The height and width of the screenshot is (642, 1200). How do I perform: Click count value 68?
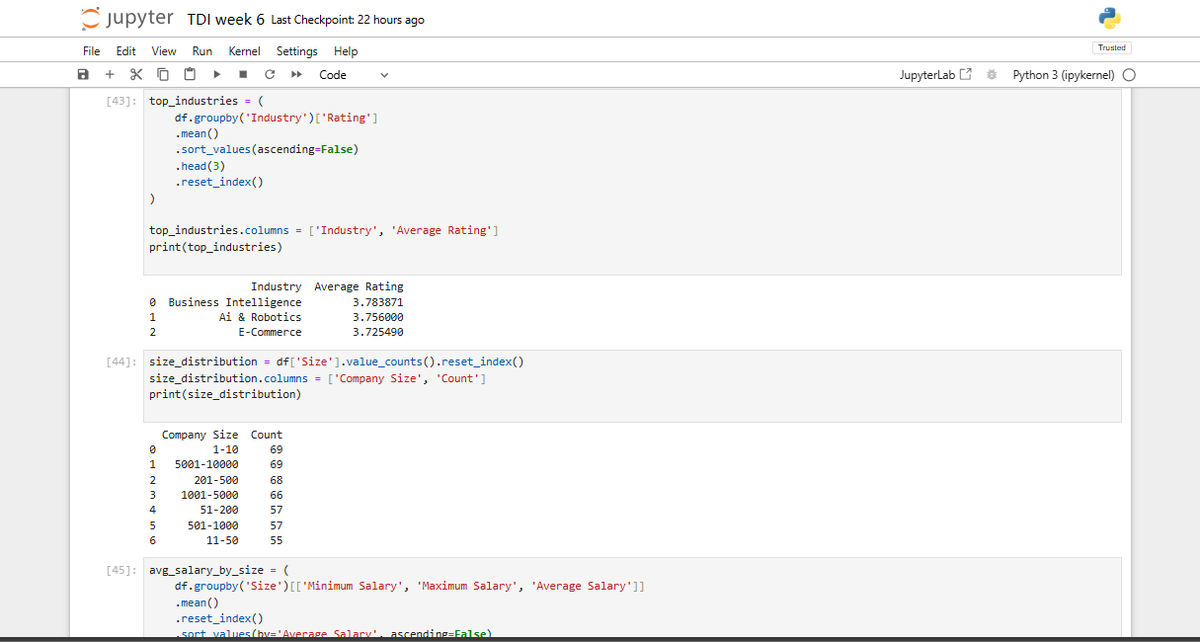click(276, 480)
